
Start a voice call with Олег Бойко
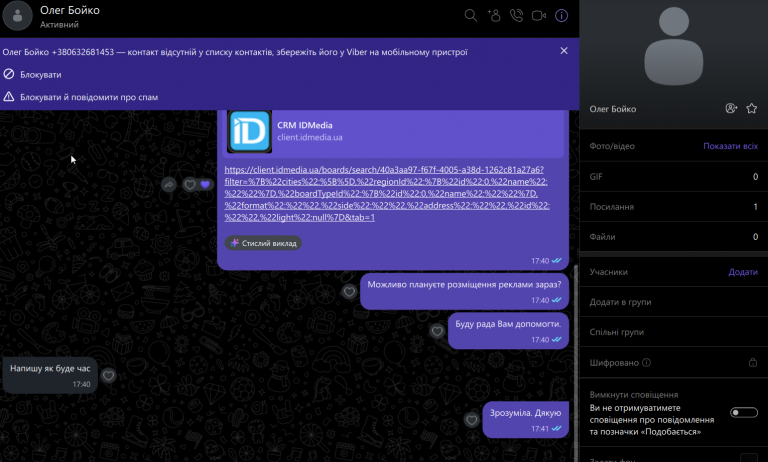tap(516, 16)
